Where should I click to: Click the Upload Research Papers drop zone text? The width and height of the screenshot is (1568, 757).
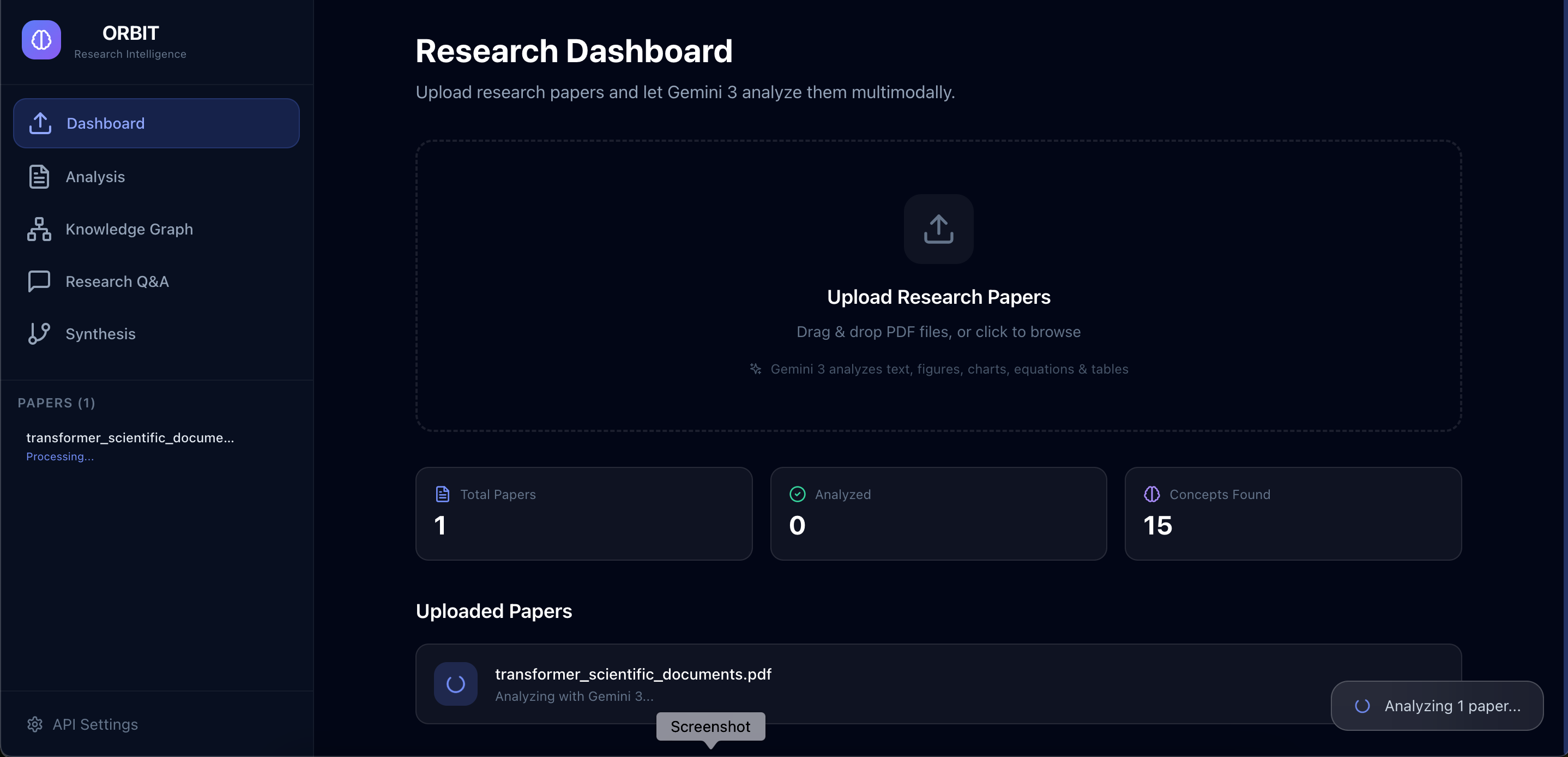click(x=939, y=297)
